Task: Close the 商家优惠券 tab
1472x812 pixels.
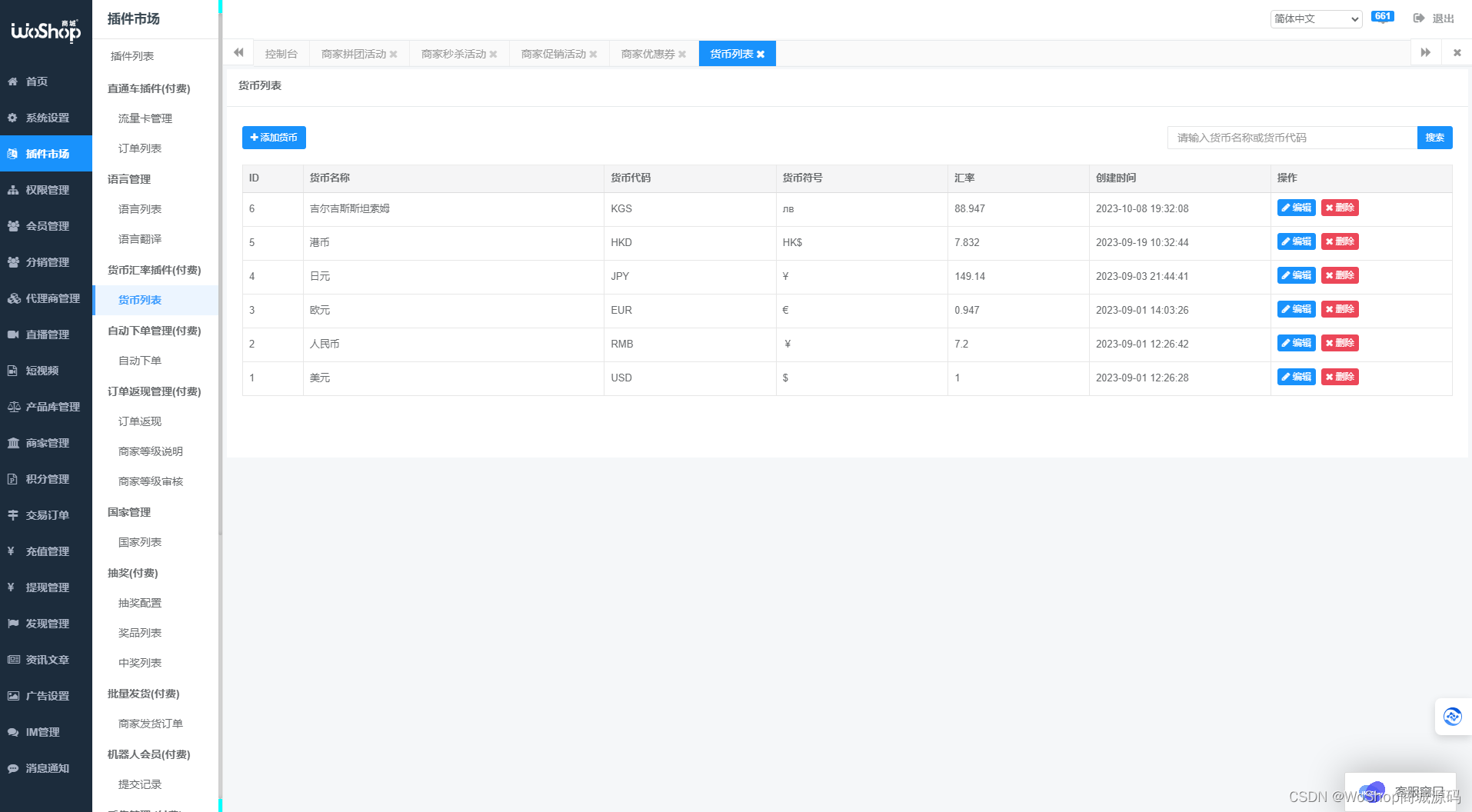Action: [x=682, y=55]
